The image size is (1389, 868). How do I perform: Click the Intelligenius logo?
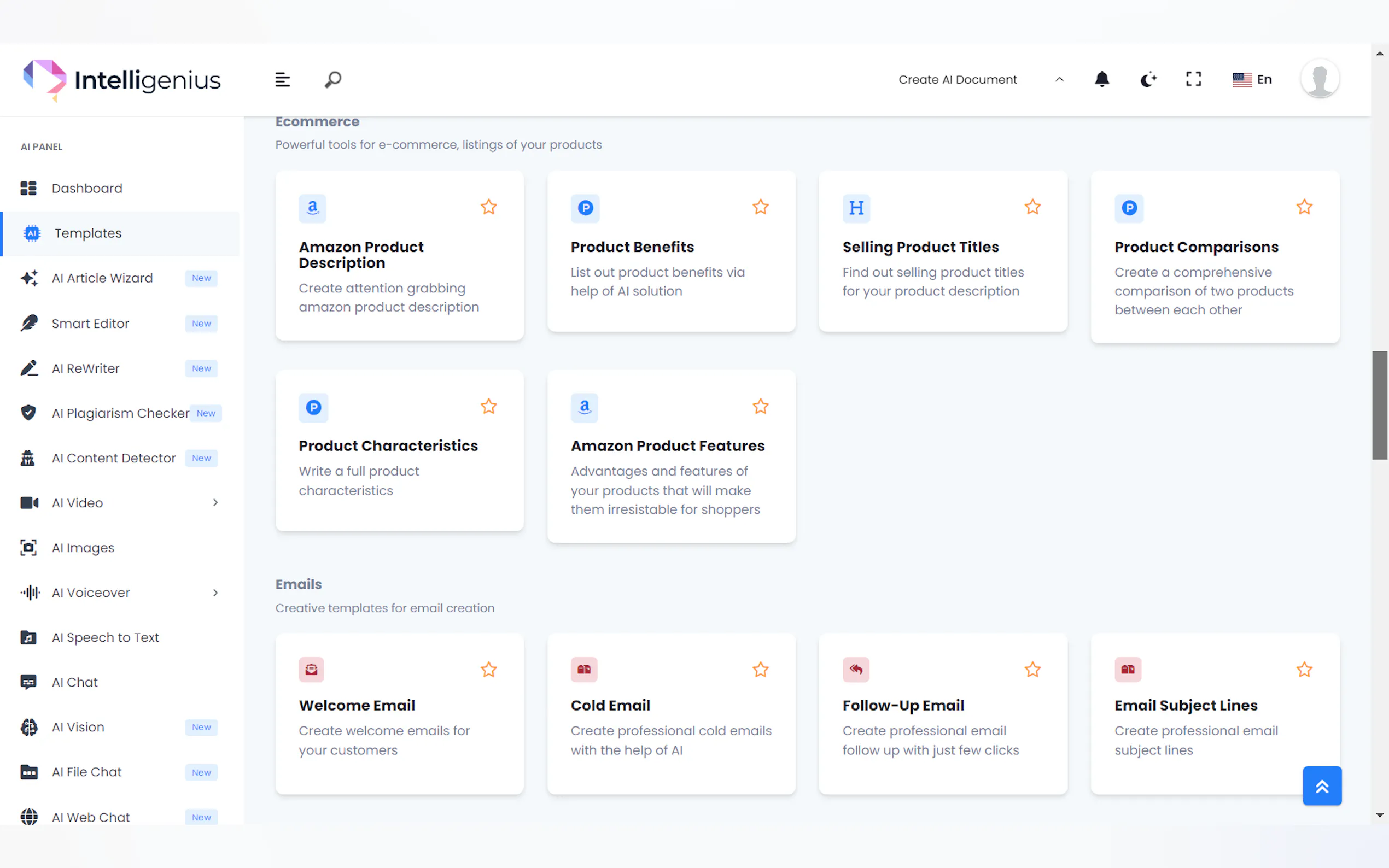click(x=122, y=79)
